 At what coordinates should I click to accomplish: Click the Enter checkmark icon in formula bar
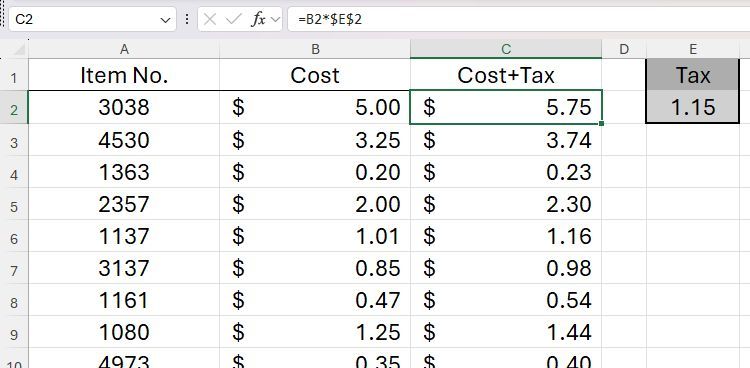[234, 20]
